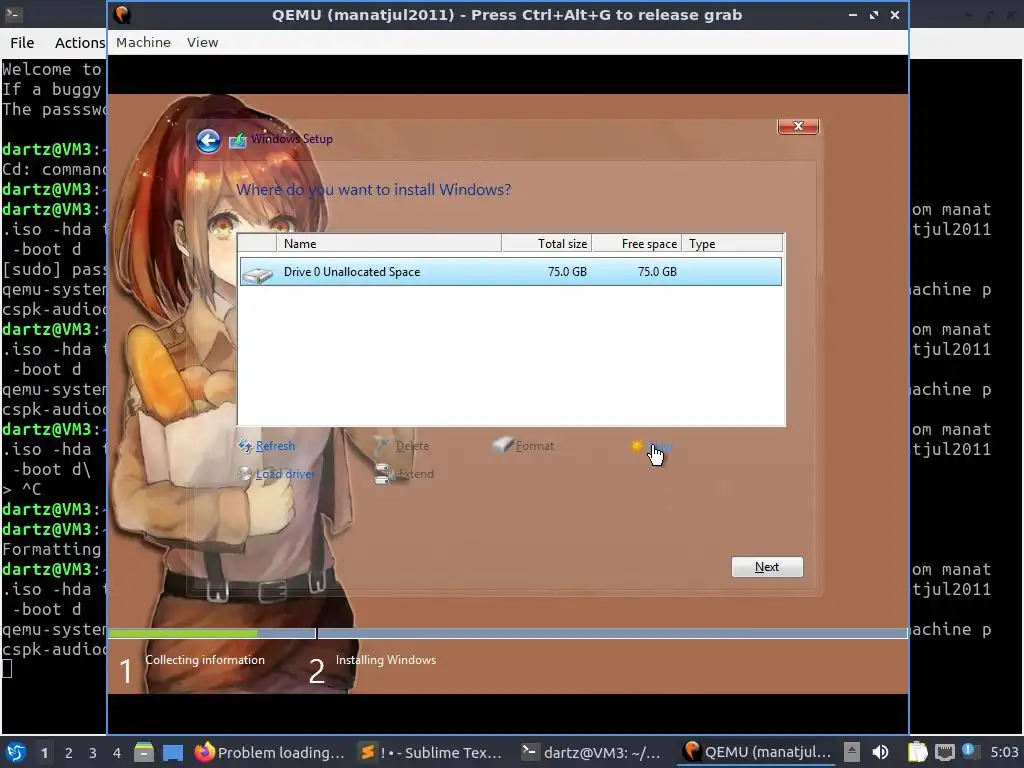Click the Total size column header
Viewport: 1024px width, 768px height.
547,244
